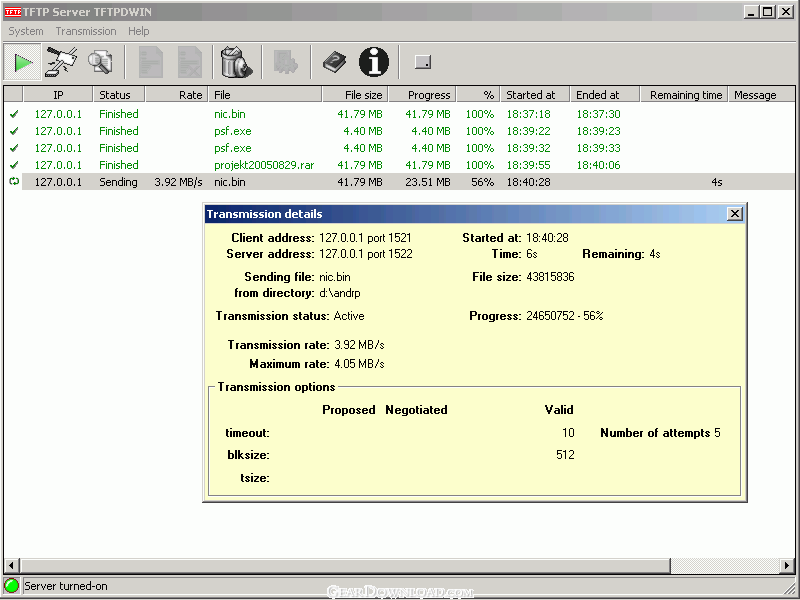Screen dimensions: 800x600
Task: Click the greyed settings gears icon
Action: (286, 62)
